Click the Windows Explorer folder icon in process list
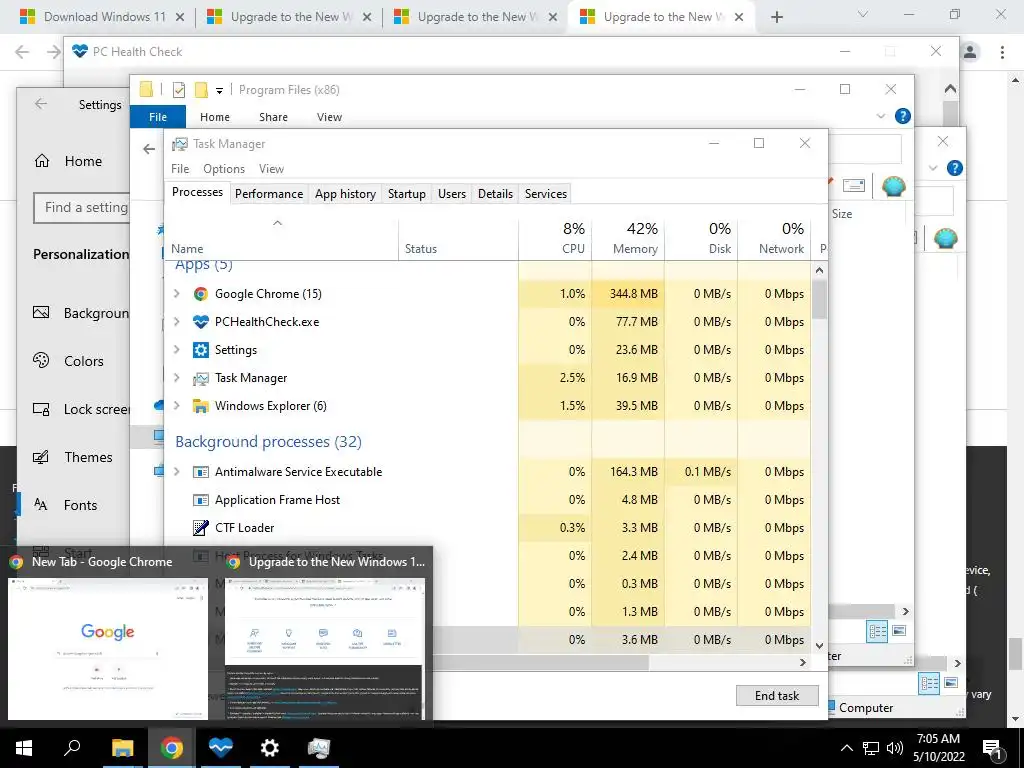The height and width of the screenshot is (768, 1024). (200, 406)
